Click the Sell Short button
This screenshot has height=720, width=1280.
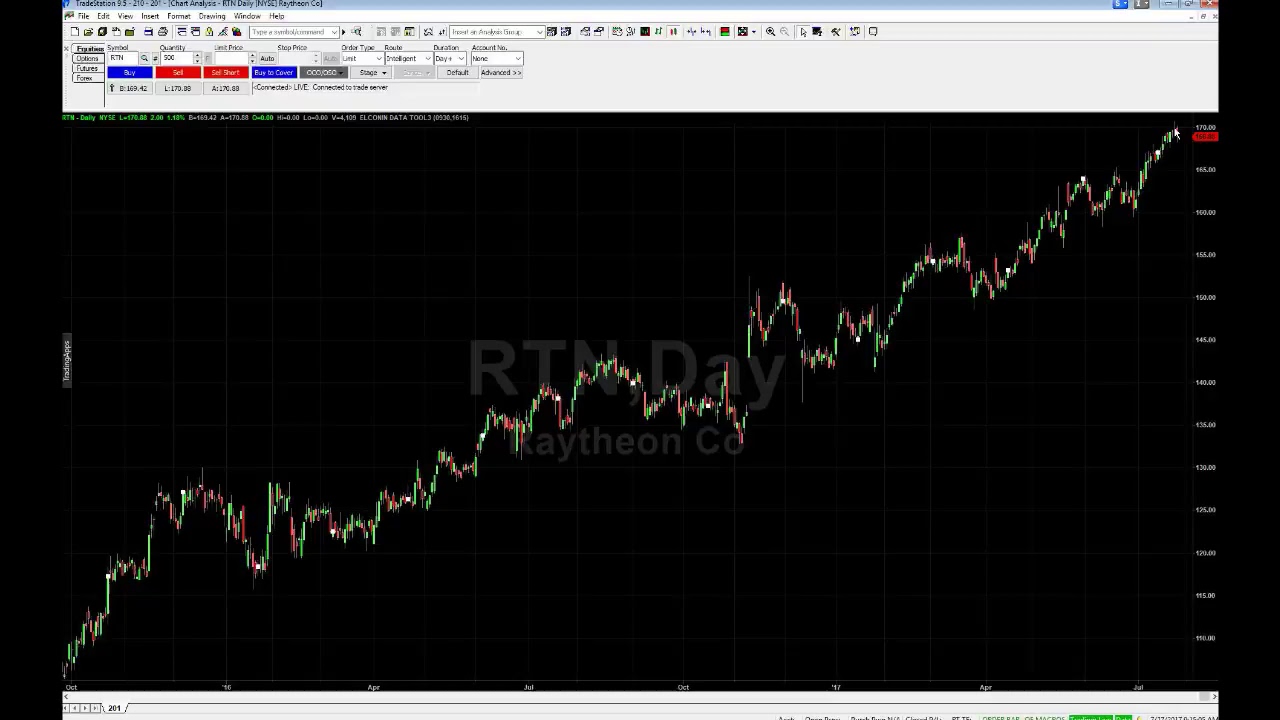[x=226, y=73]
